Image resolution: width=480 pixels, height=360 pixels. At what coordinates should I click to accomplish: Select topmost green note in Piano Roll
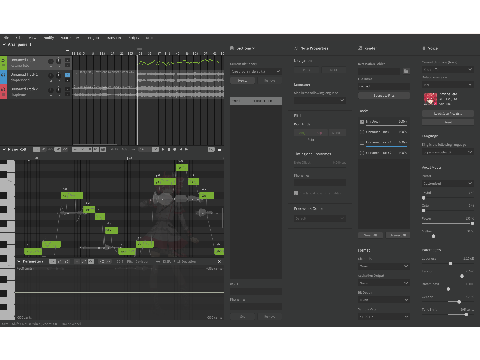tap(182, 167)
